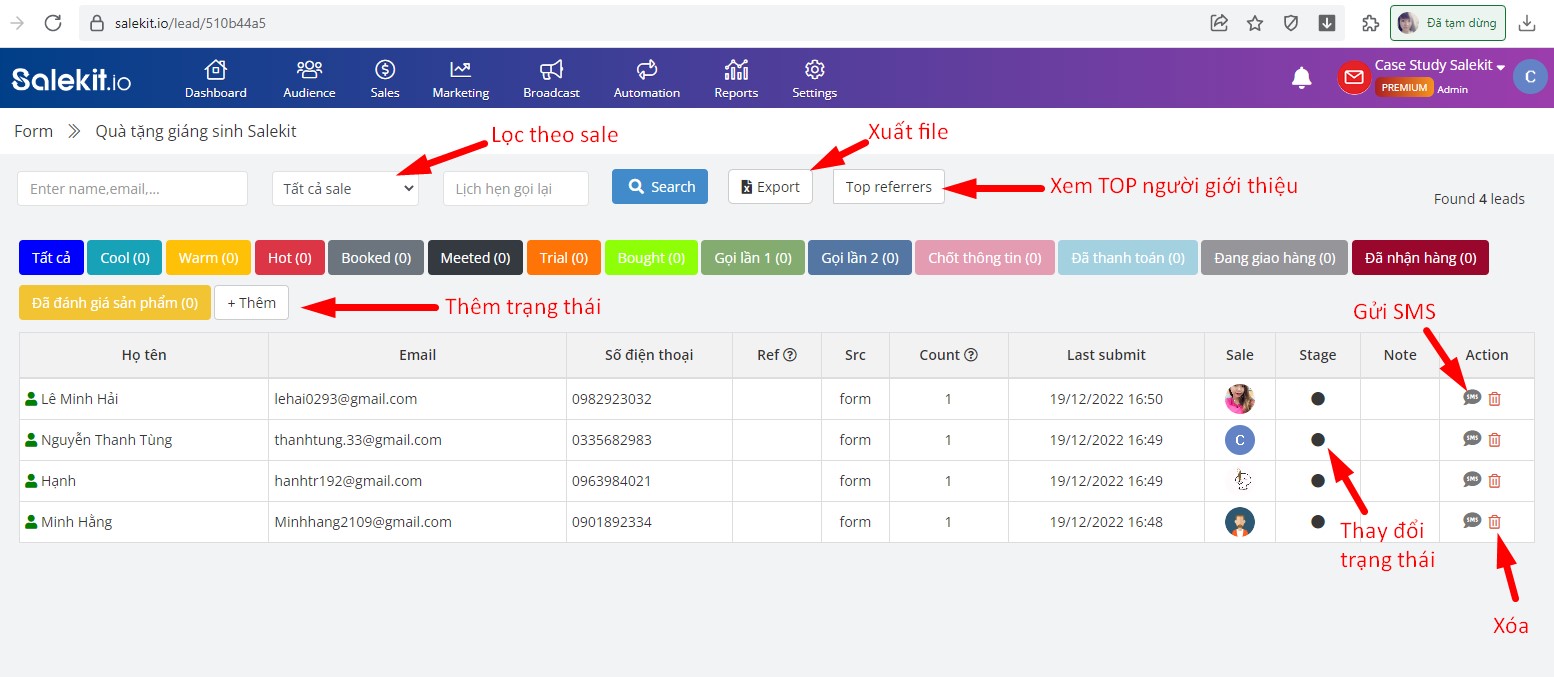Screen dimensions: 1554x677
Task: Share this page from the address bar
Action: [1219, 23]
